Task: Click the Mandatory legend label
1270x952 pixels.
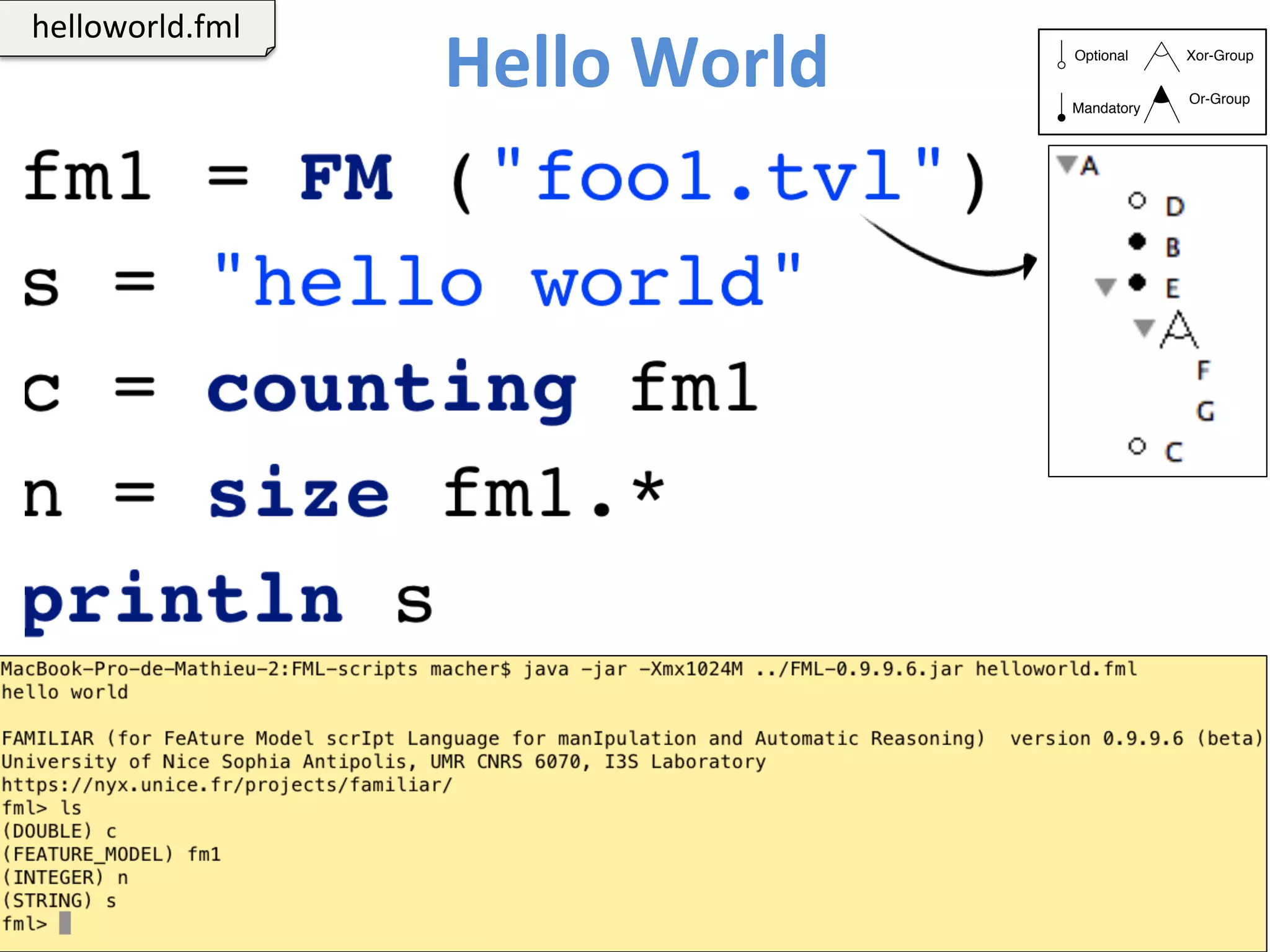Action: pyautogui.click(x=1106, y=108)
